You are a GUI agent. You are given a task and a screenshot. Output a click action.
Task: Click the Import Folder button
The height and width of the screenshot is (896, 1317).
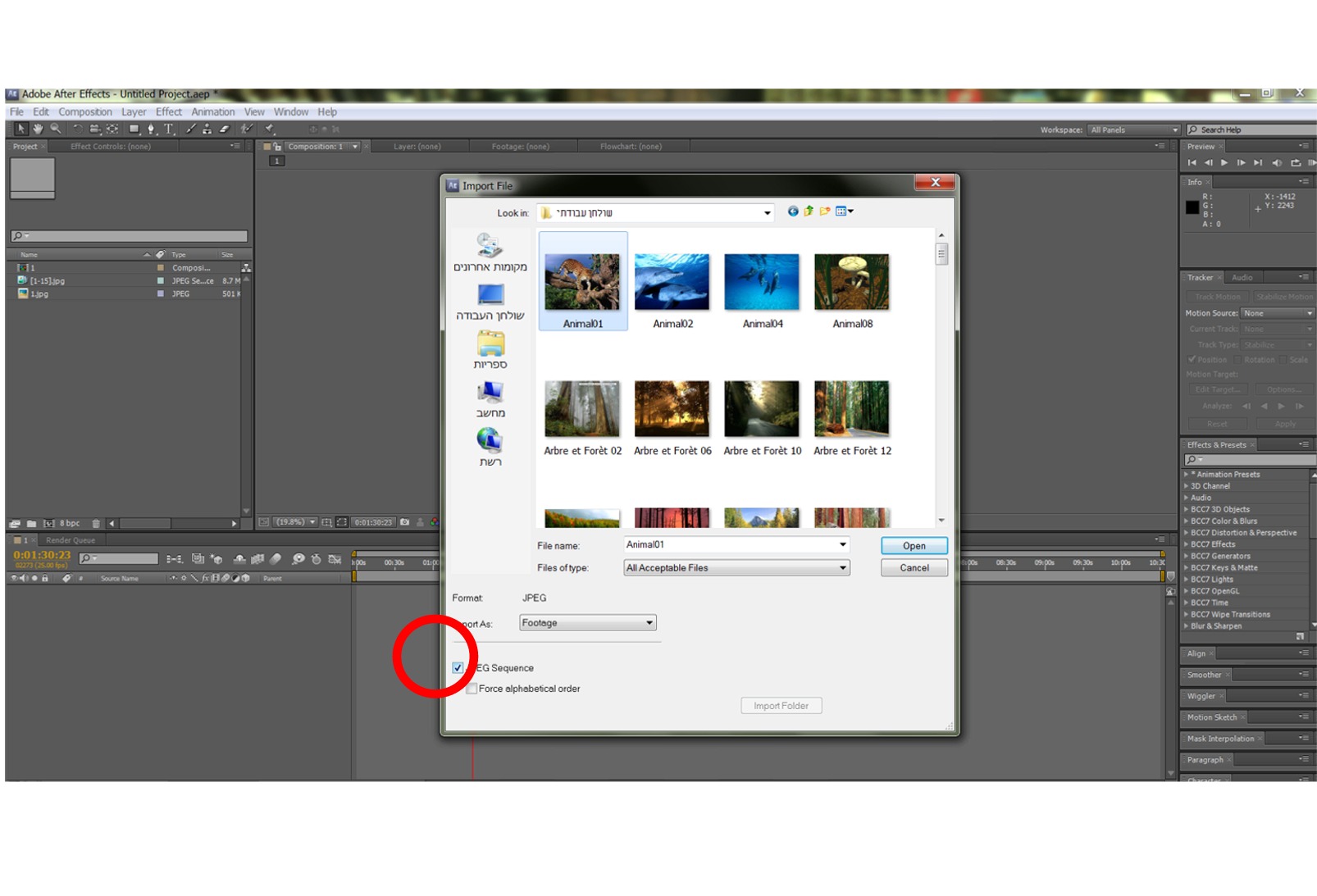(782, 706)
